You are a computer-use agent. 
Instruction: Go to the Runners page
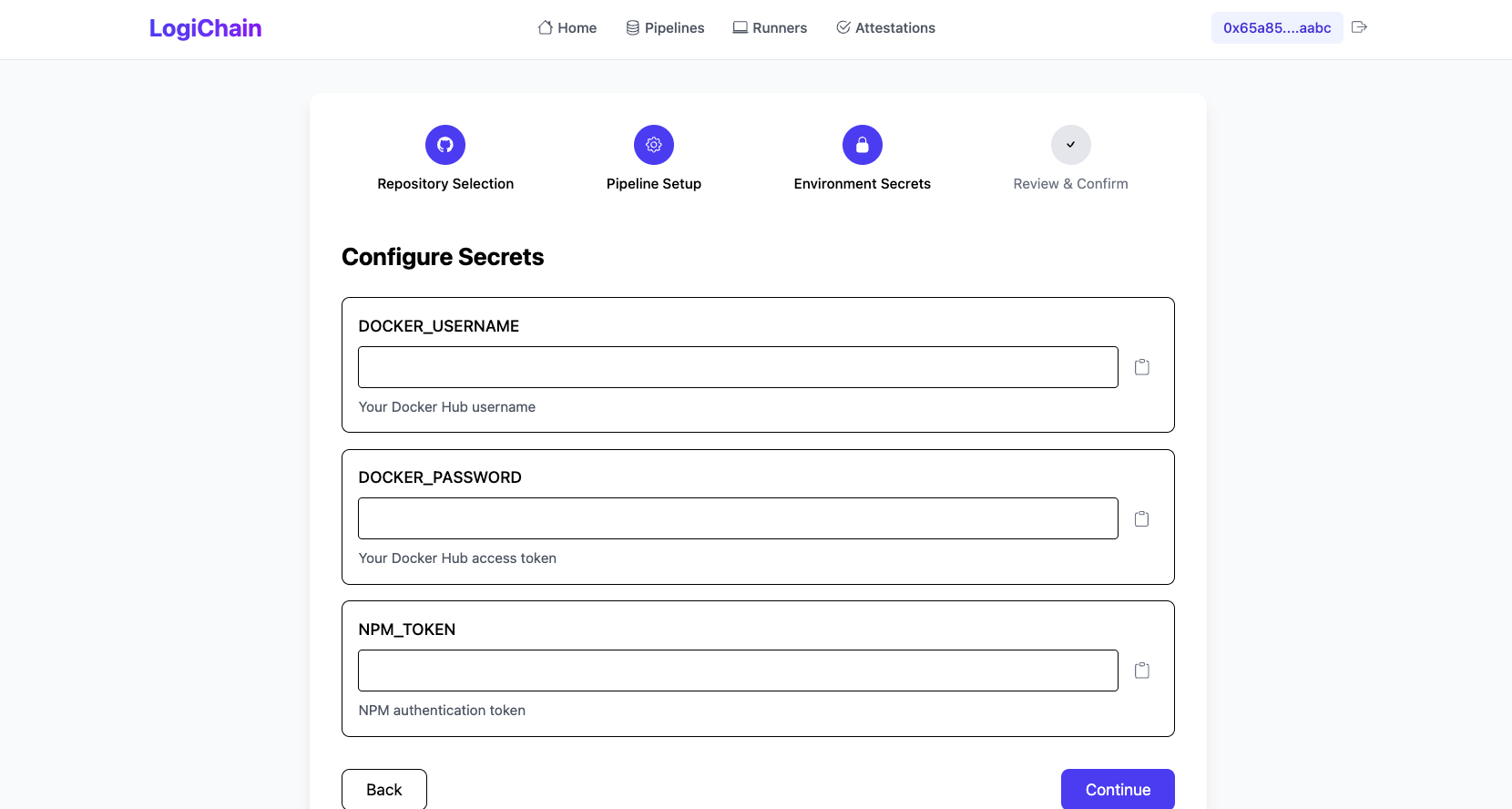[771, 28]
